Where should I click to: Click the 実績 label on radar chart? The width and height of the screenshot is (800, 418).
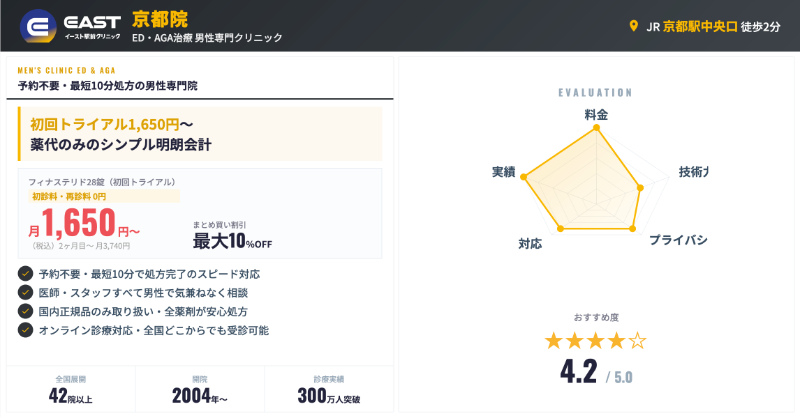tap(503, 171)
